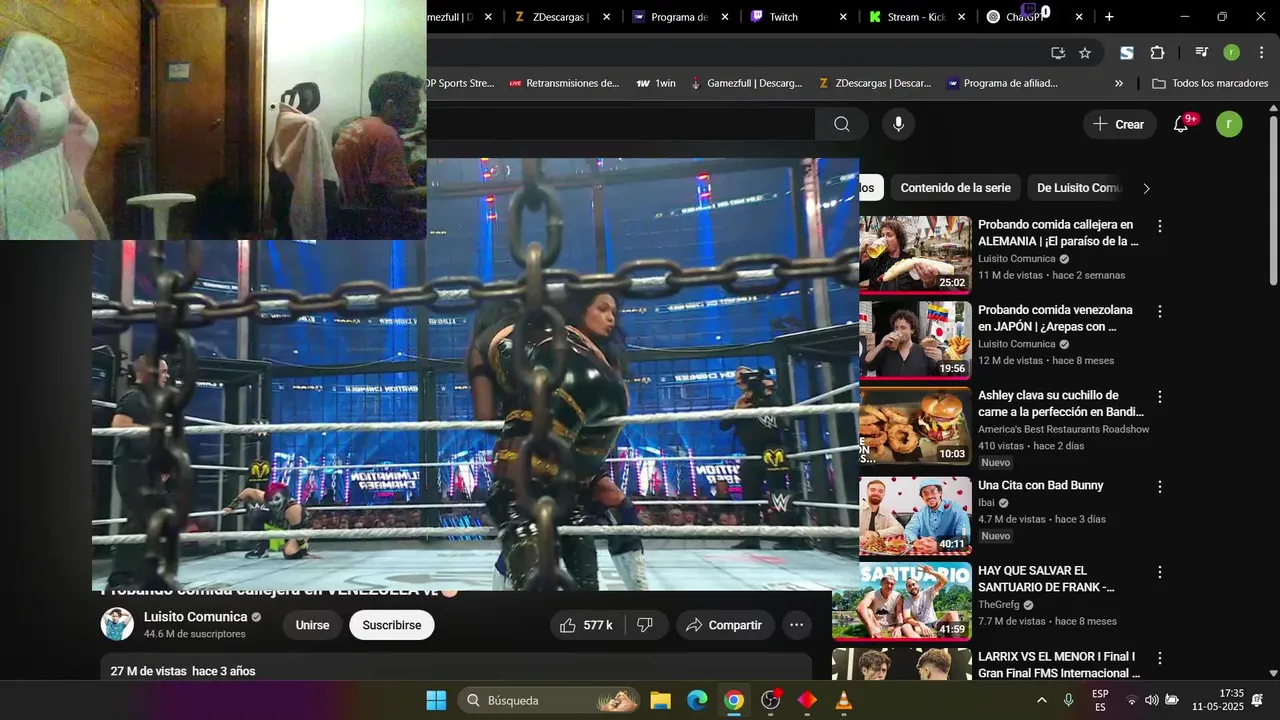This screenshot has width=1280, height=720.
Task: Open VLC media player from taskbar
Action: [844, 700]
